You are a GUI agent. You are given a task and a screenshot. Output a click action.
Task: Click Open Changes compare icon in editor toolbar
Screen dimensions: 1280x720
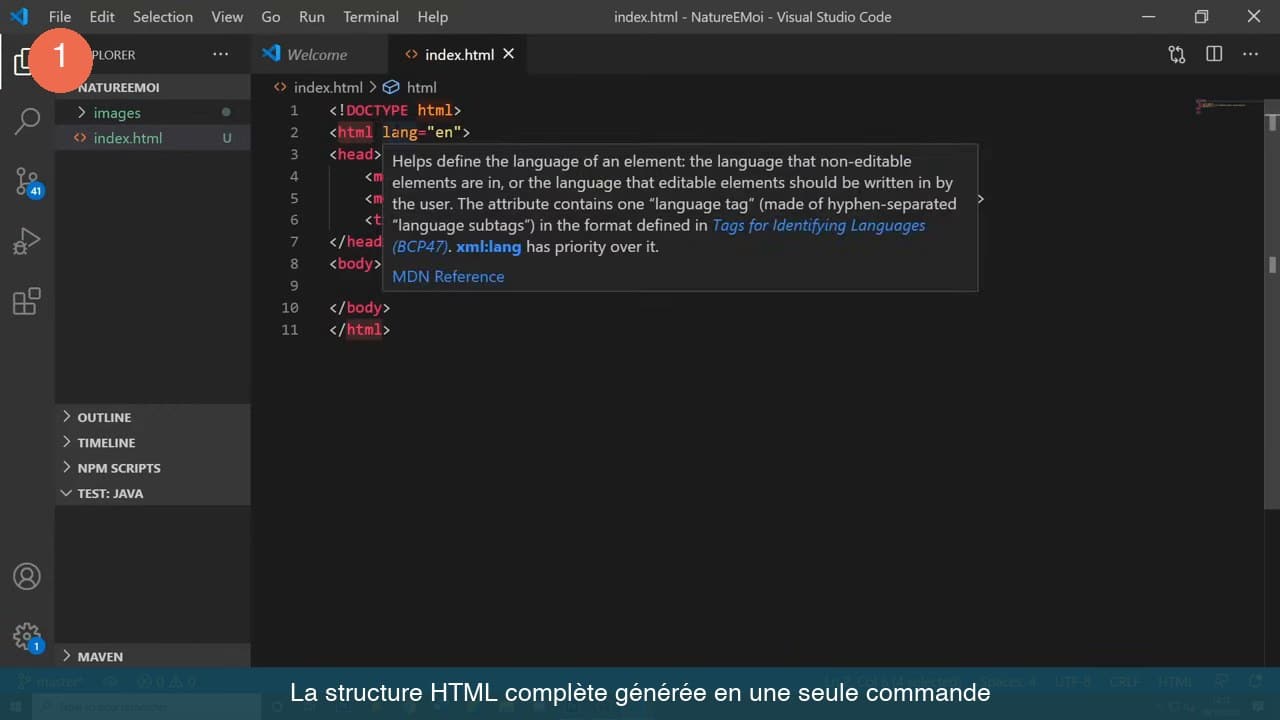(1177, 55)
